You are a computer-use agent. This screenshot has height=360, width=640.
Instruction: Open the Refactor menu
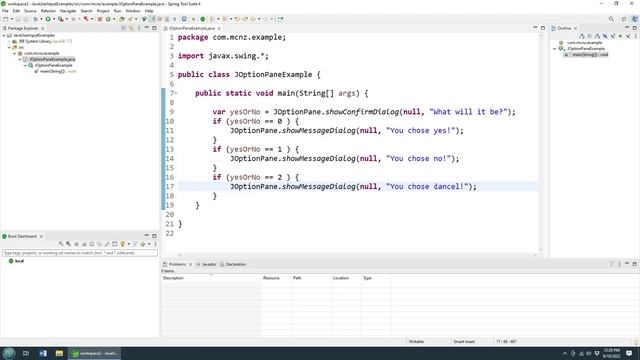pos(48,11)
